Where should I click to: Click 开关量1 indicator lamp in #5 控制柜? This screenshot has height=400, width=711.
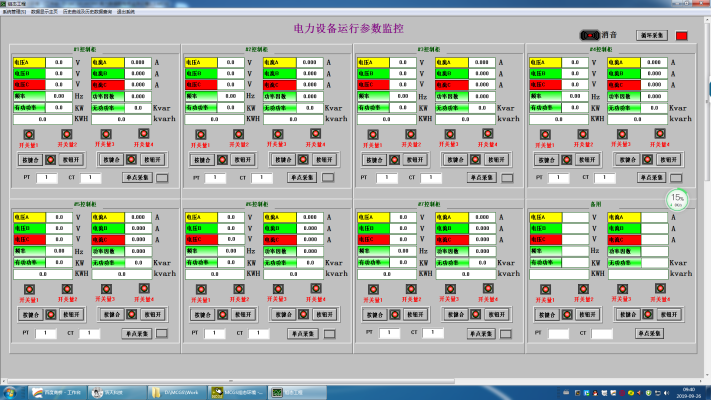tap(29, 288)
